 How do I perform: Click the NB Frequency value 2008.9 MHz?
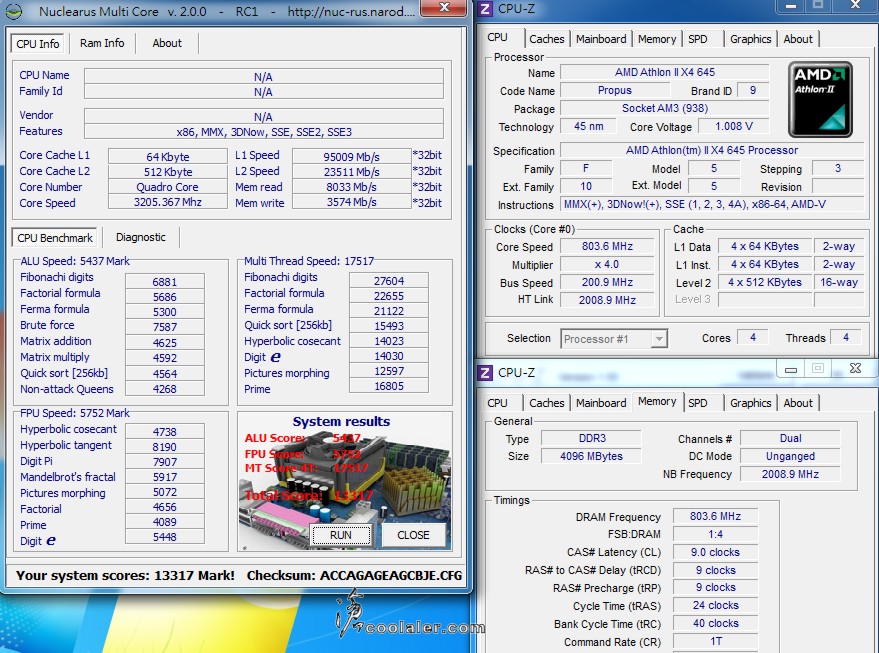pos(790,474)
